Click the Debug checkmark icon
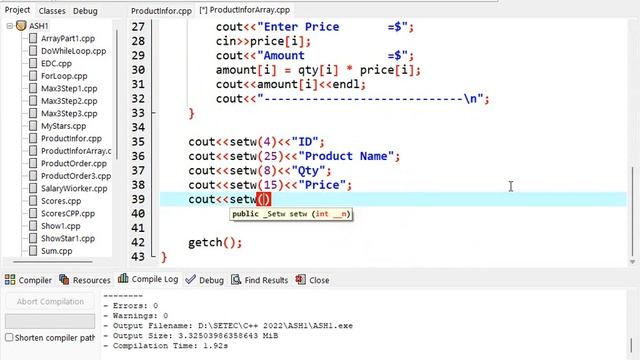 pos(190,280)
